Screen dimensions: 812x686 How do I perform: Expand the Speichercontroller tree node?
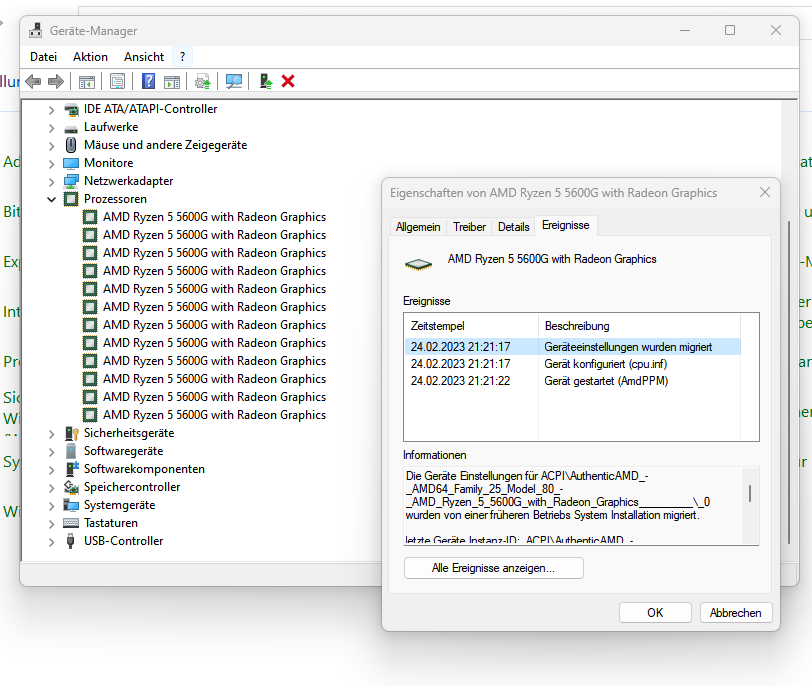(51, 488)
